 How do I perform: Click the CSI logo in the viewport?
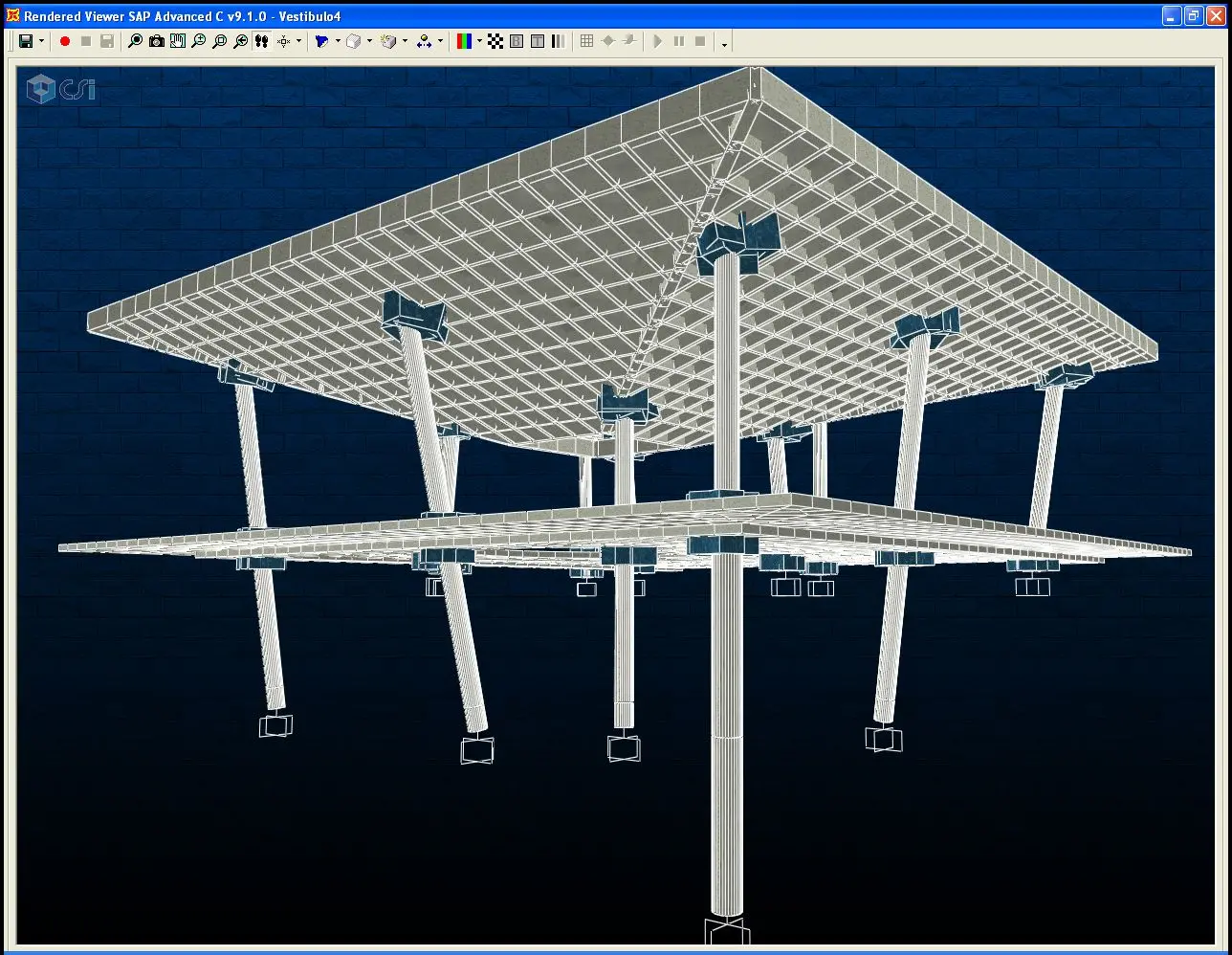coord(62,89)
